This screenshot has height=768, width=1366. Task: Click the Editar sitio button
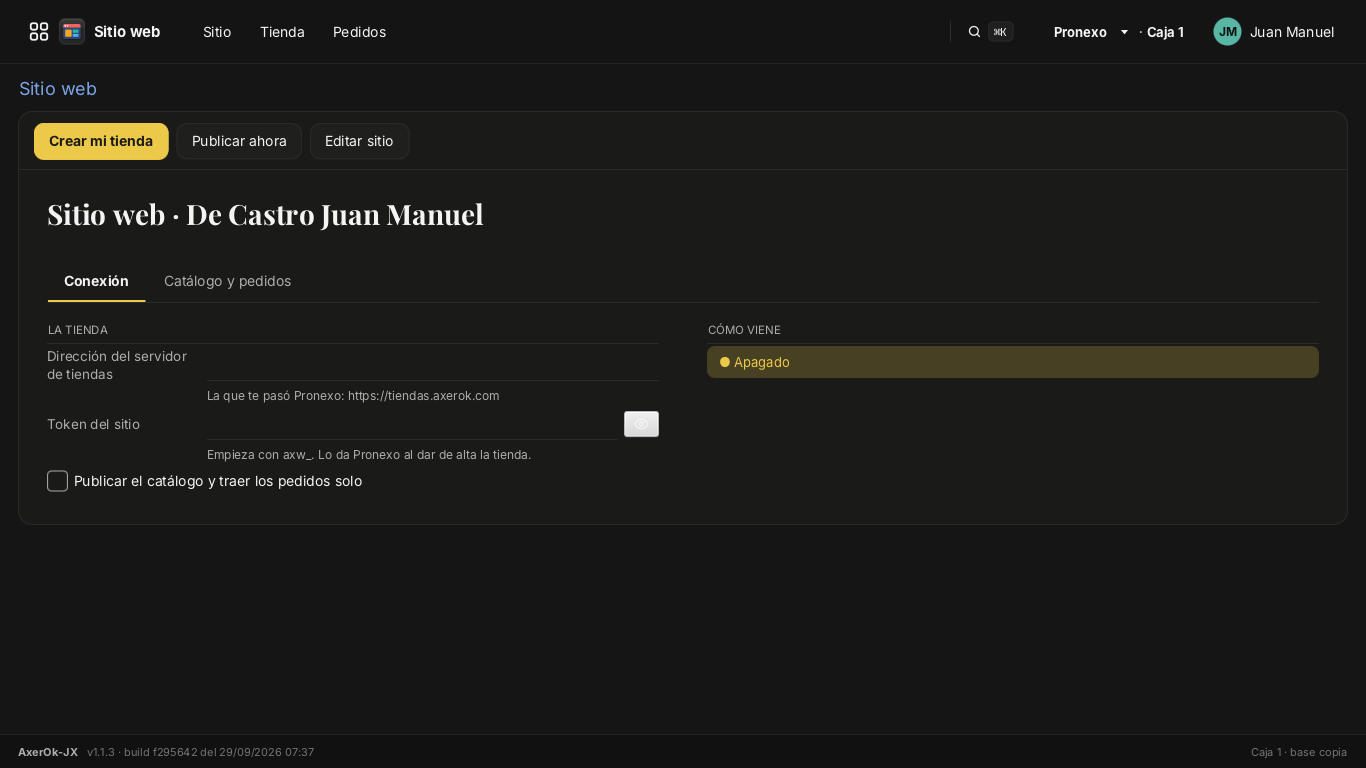coord(359,141)
